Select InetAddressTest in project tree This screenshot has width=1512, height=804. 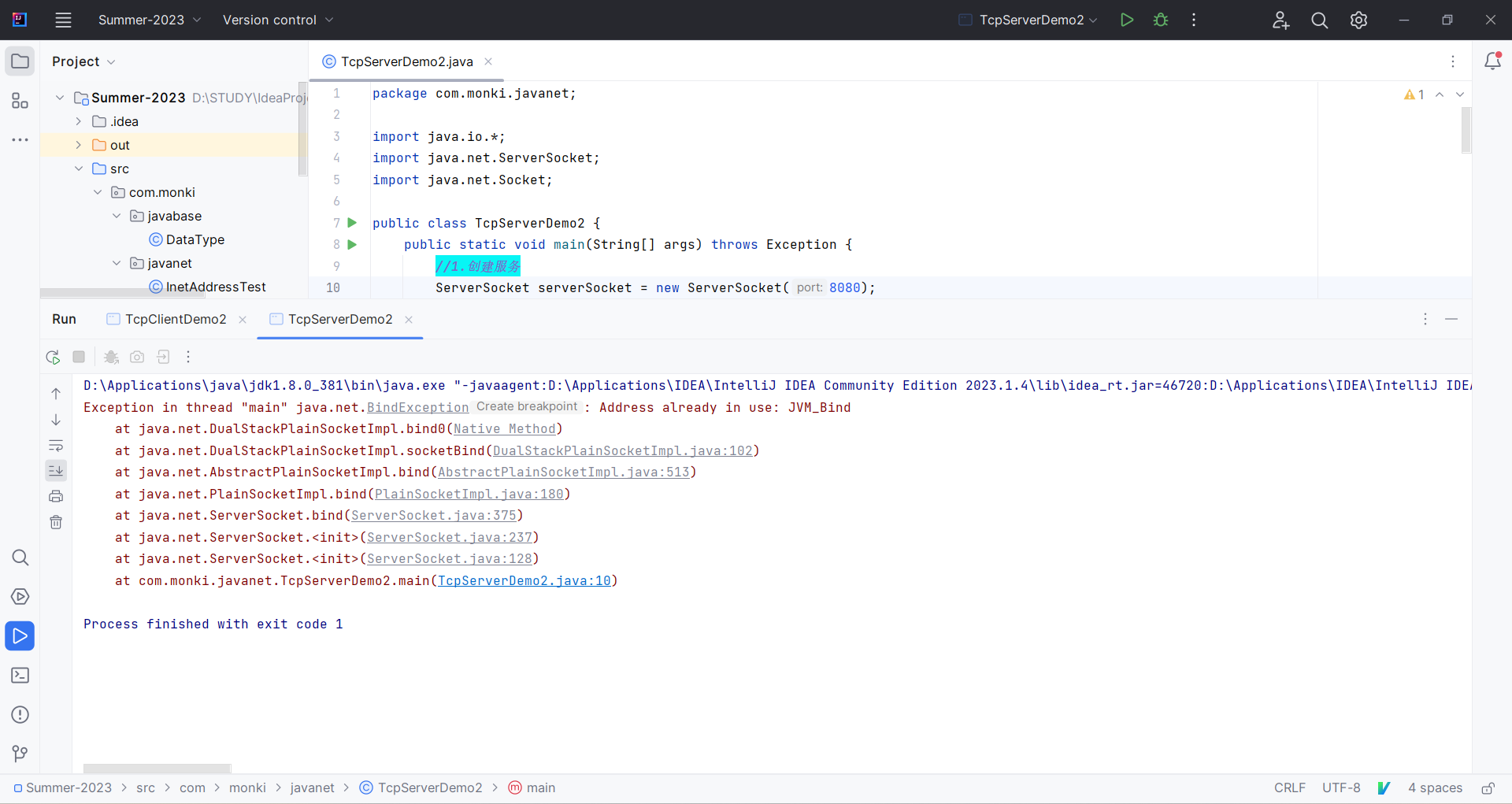[208, 287]
